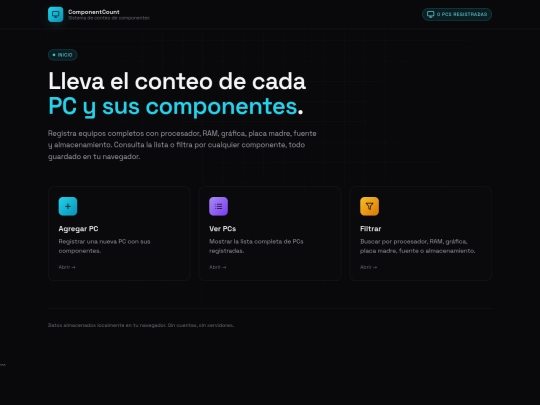
Task: Click Abrir link under Ver PCs
Action: click(x=218, y=267)
